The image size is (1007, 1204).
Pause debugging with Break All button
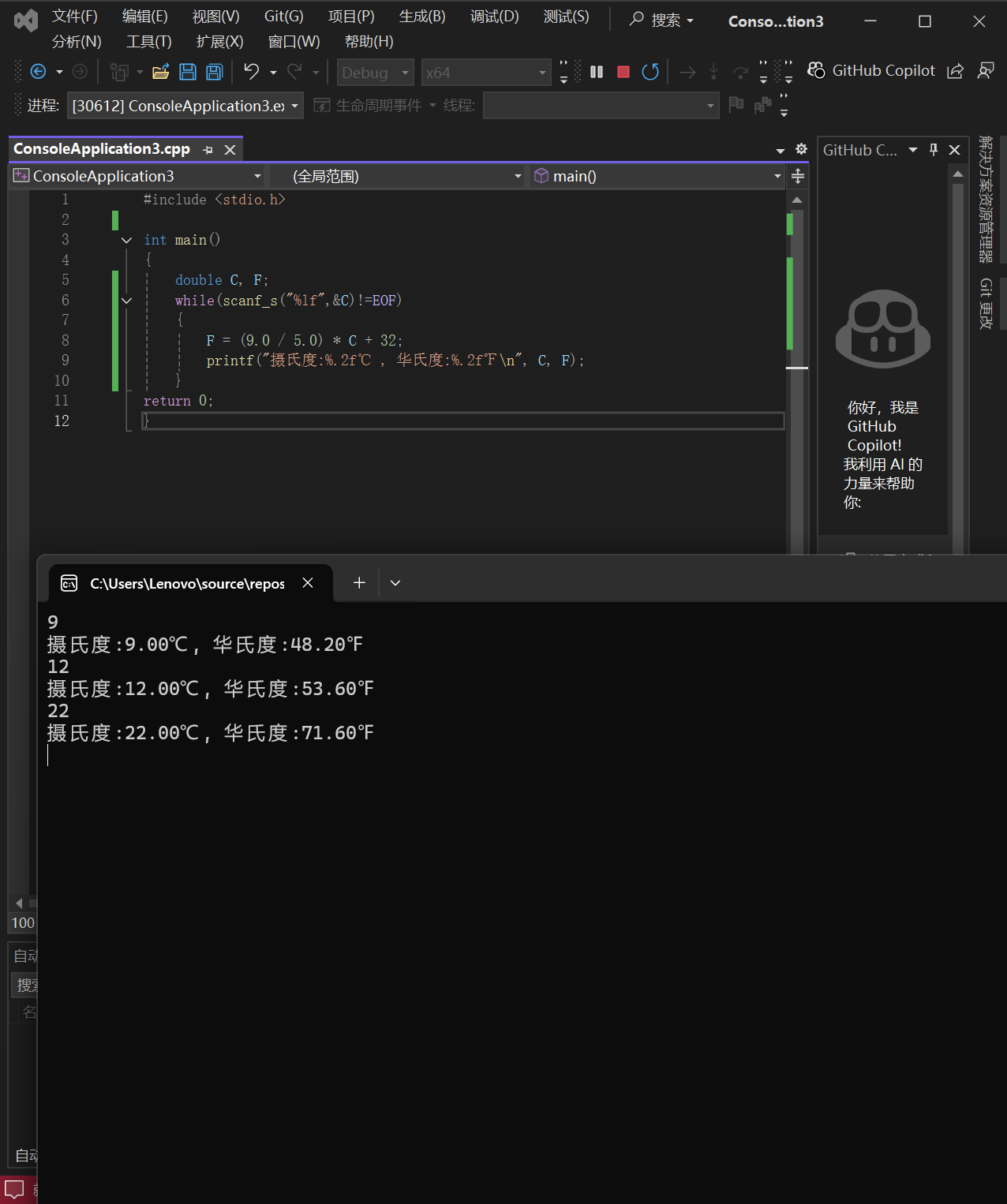click(597, 72)
